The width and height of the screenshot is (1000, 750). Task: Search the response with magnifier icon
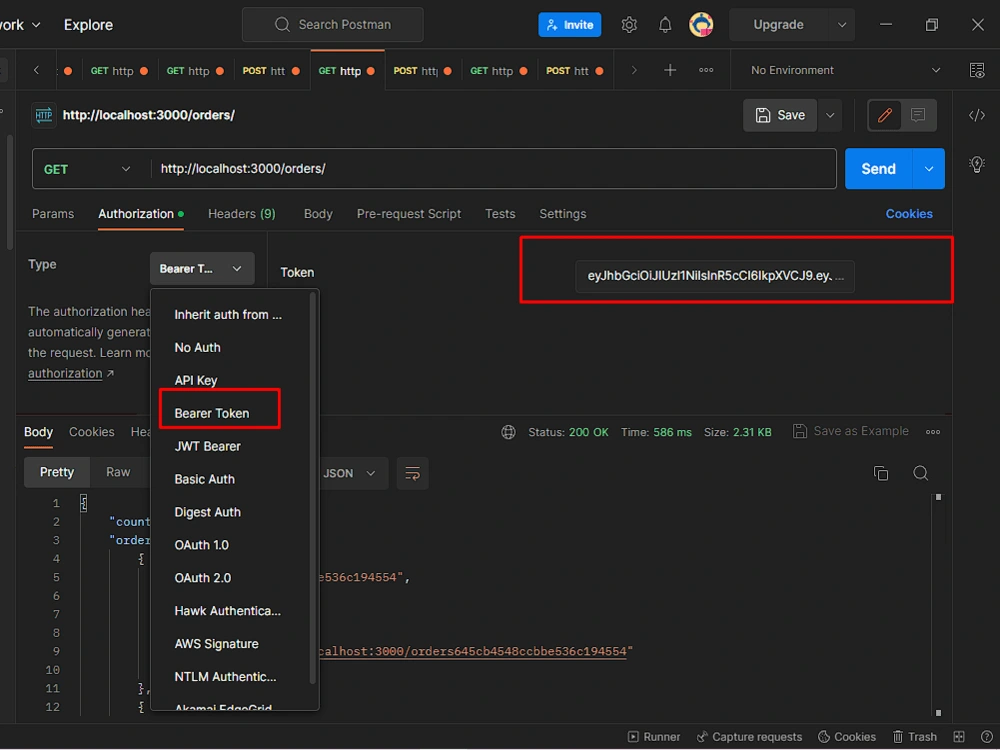[920, 473]
